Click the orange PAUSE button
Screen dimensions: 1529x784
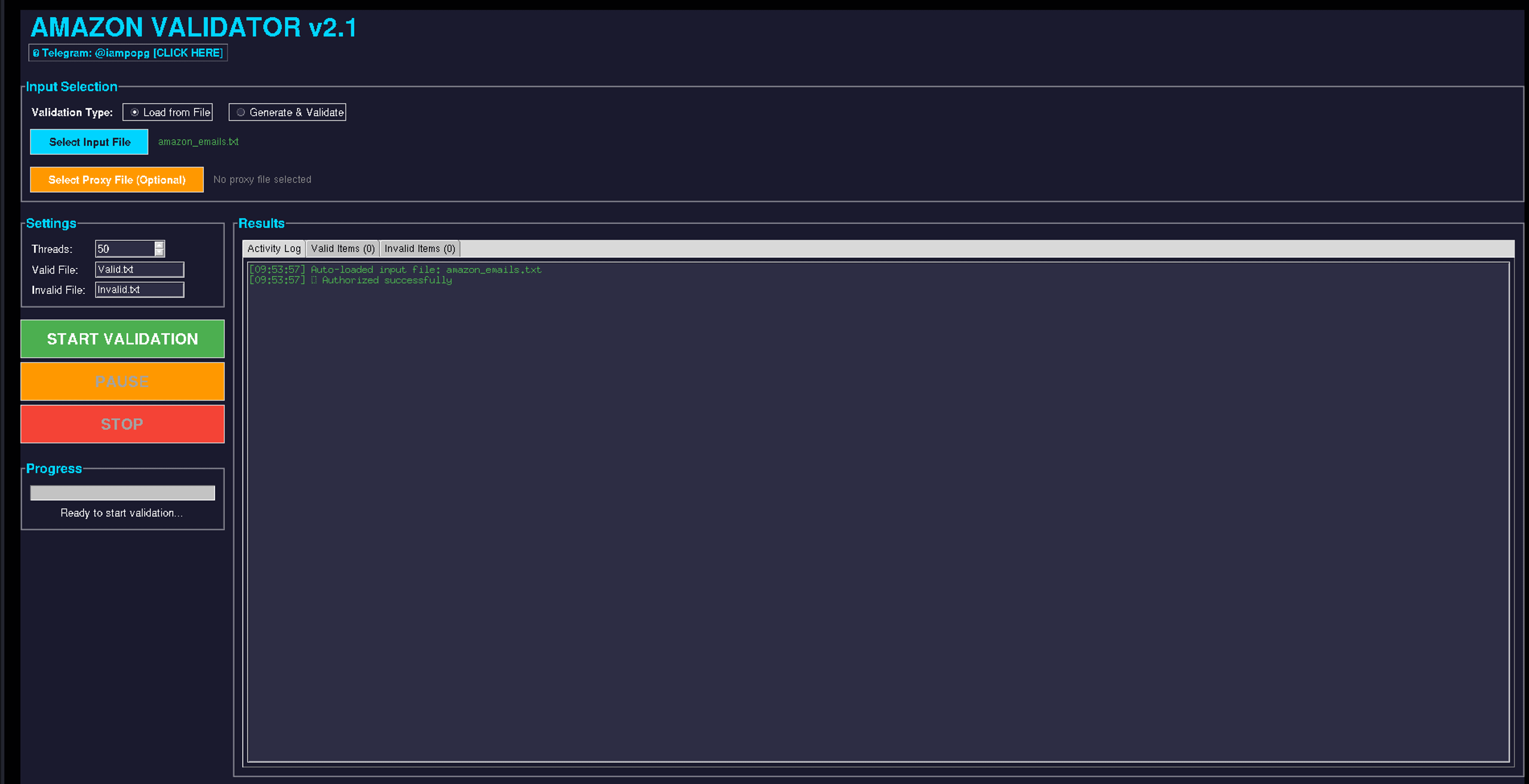122,382
